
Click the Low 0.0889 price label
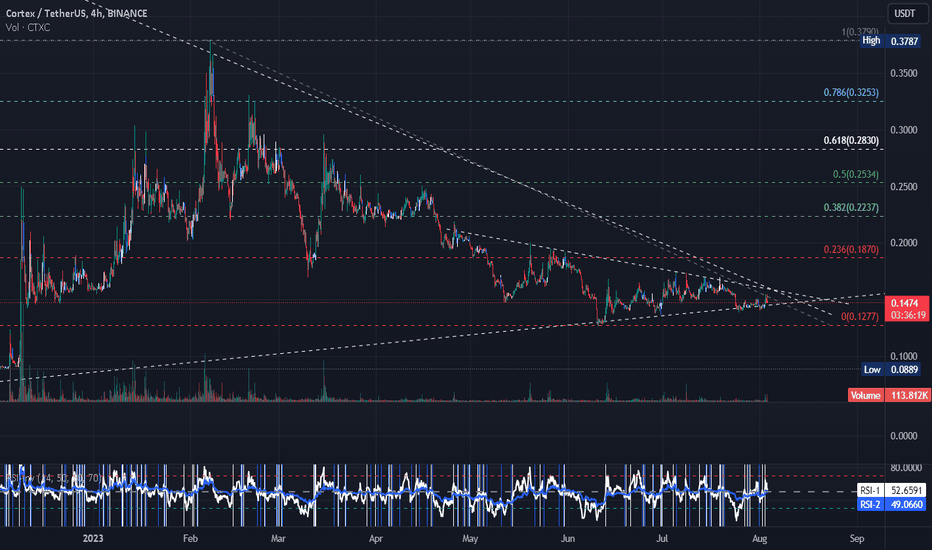coord(891,369)
